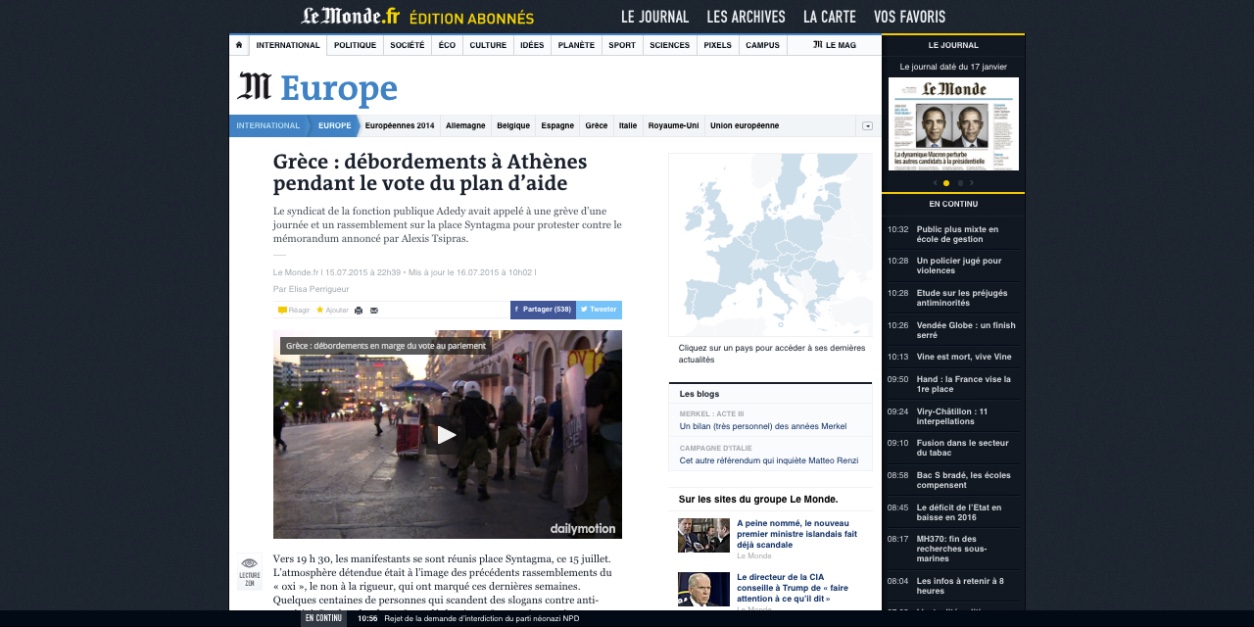Open 10:32 item Public plus mixte
This screenshot has width=1254, height=627.
pyautogui.click(x=957, y=234)
